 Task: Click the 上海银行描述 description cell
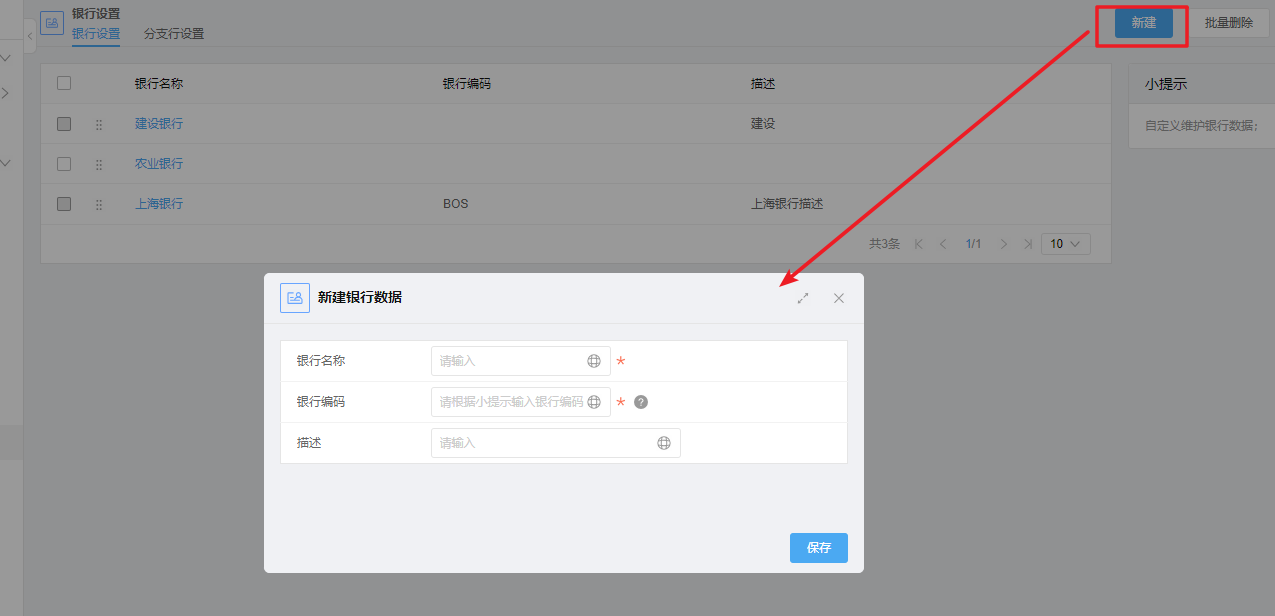787,204
